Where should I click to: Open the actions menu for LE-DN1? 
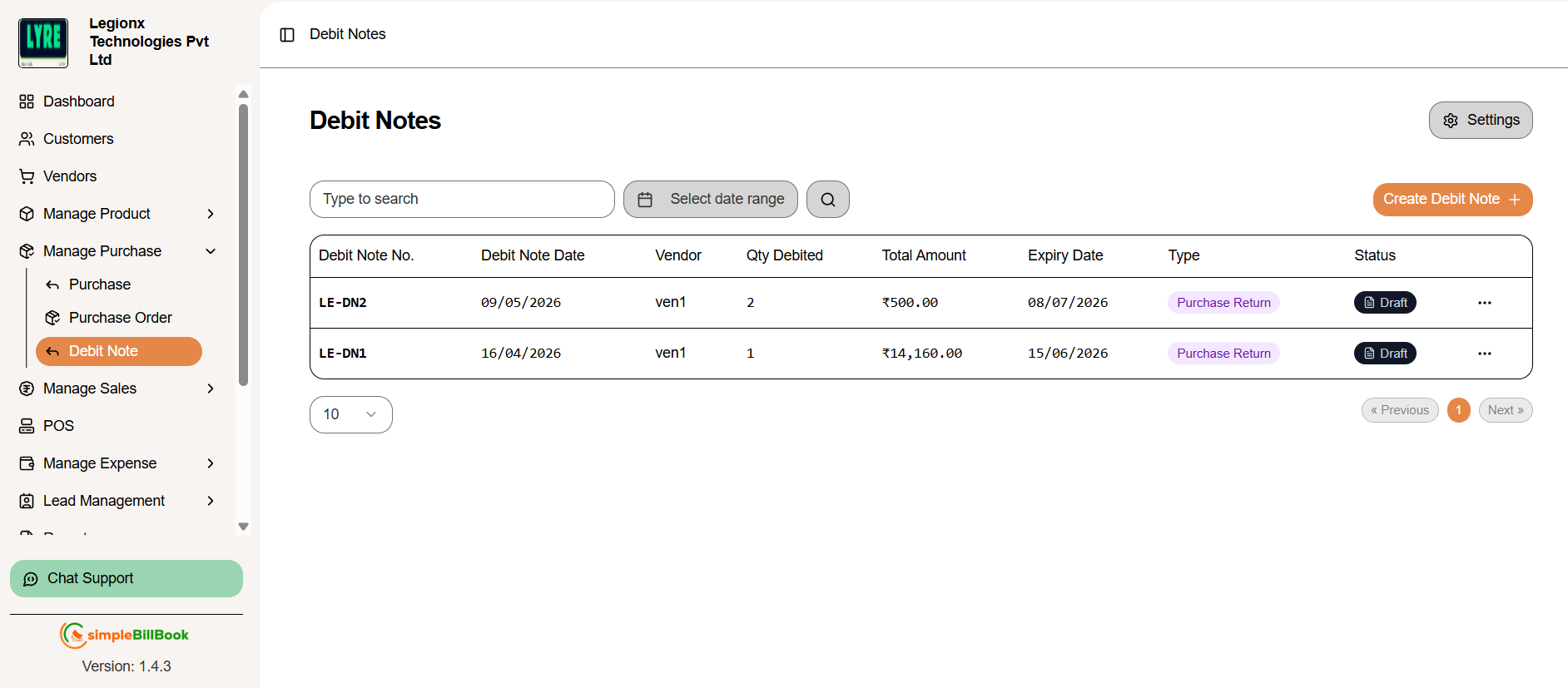(1485, 354)
